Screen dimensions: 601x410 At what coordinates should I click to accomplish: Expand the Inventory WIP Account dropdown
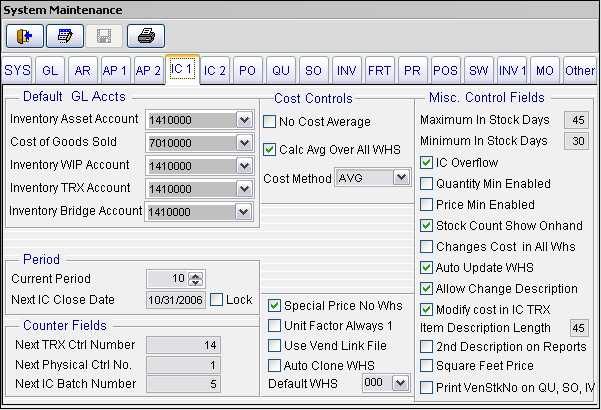[244, 166]
